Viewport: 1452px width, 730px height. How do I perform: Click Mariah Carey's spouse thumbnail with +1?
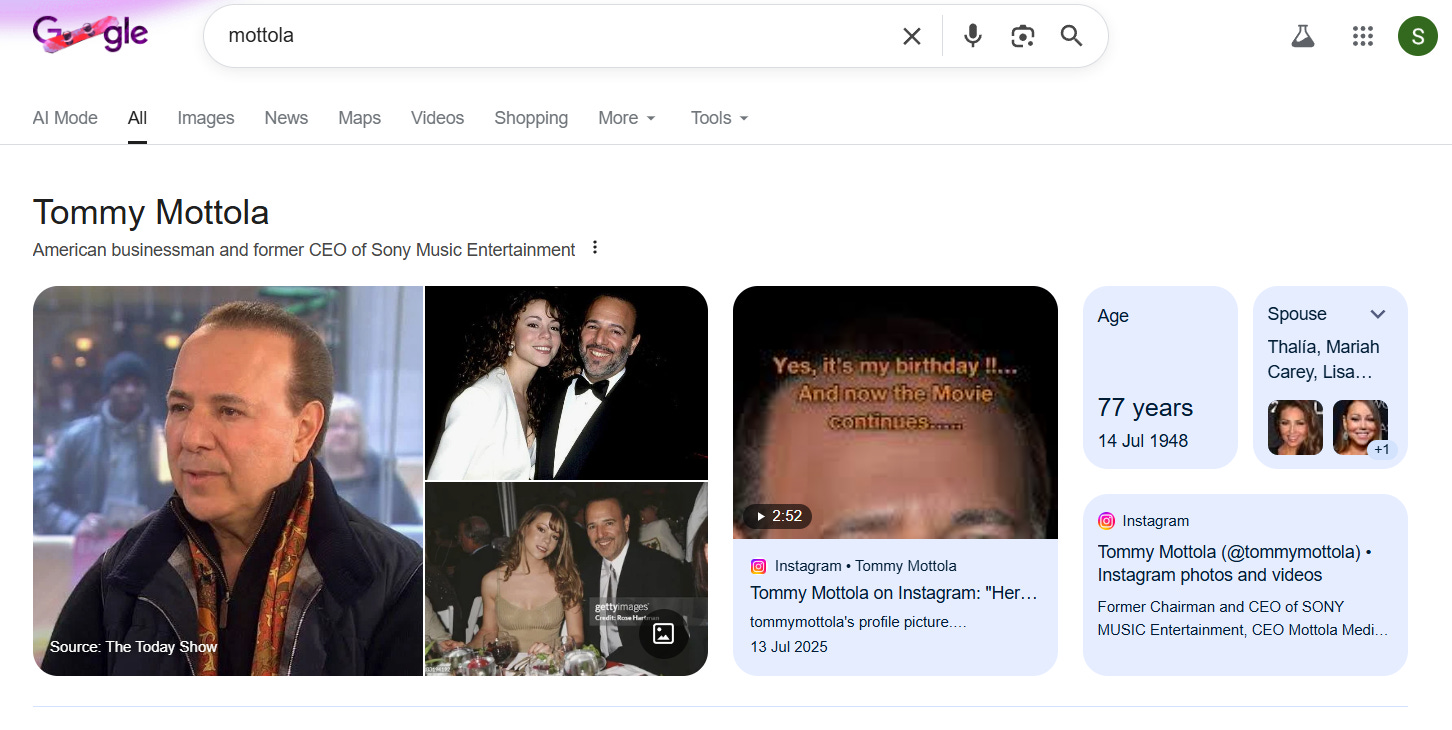point(1360,428)
